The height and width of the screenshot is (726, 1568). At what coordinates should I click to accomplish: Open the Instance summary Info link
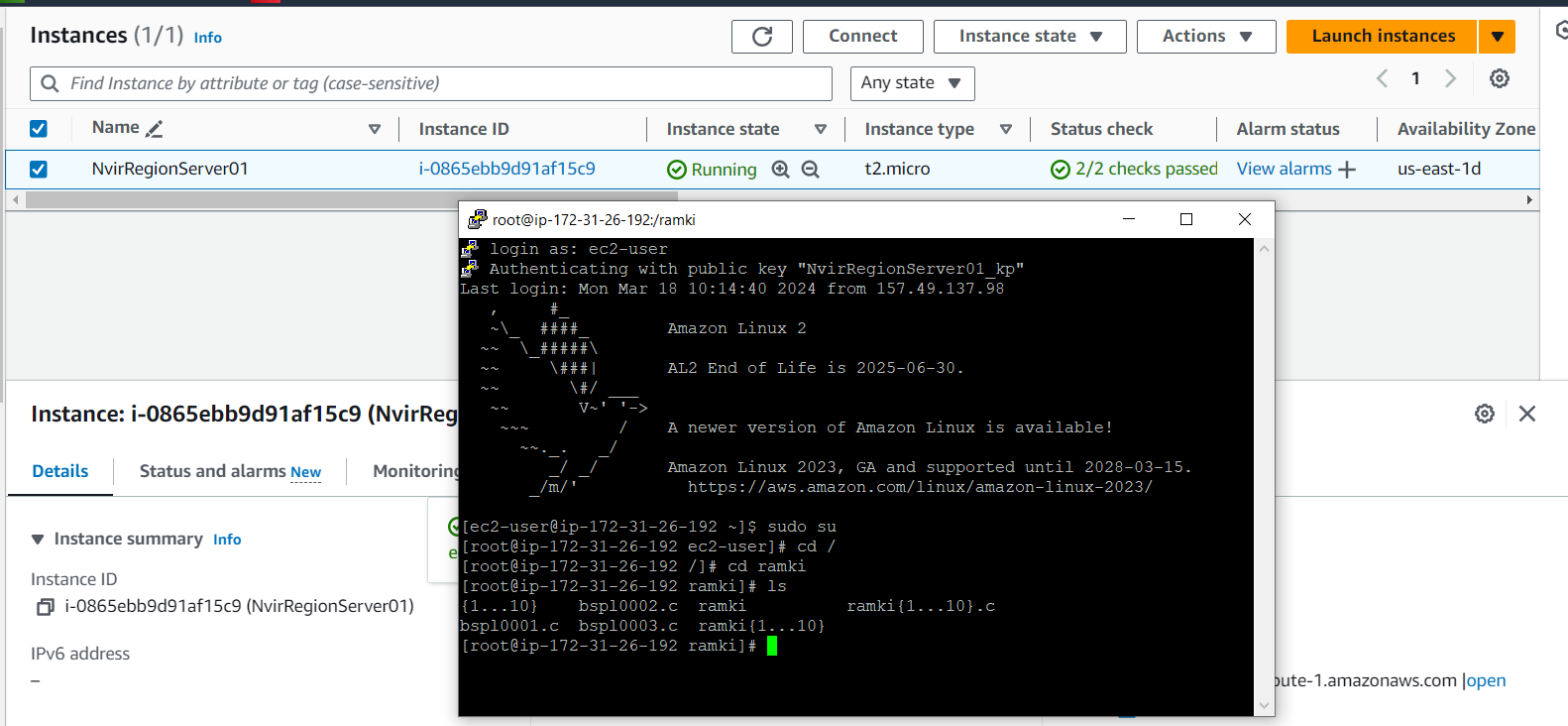pyautogui.click(x=227, y=540)
